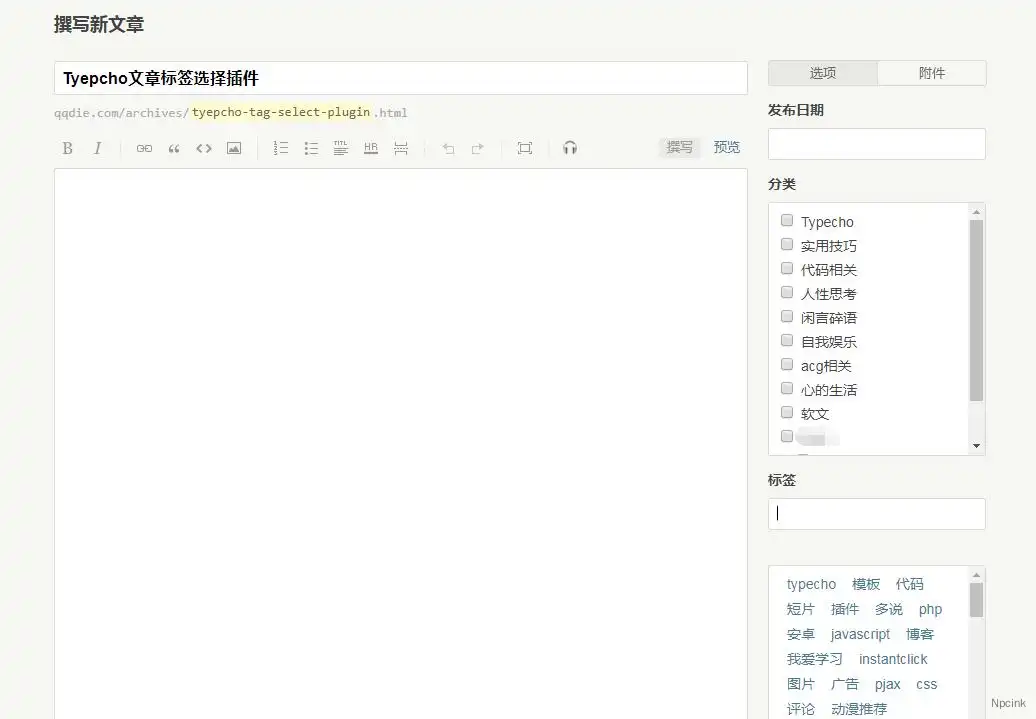Apply italic formatting with the I icon

(98, 148)
